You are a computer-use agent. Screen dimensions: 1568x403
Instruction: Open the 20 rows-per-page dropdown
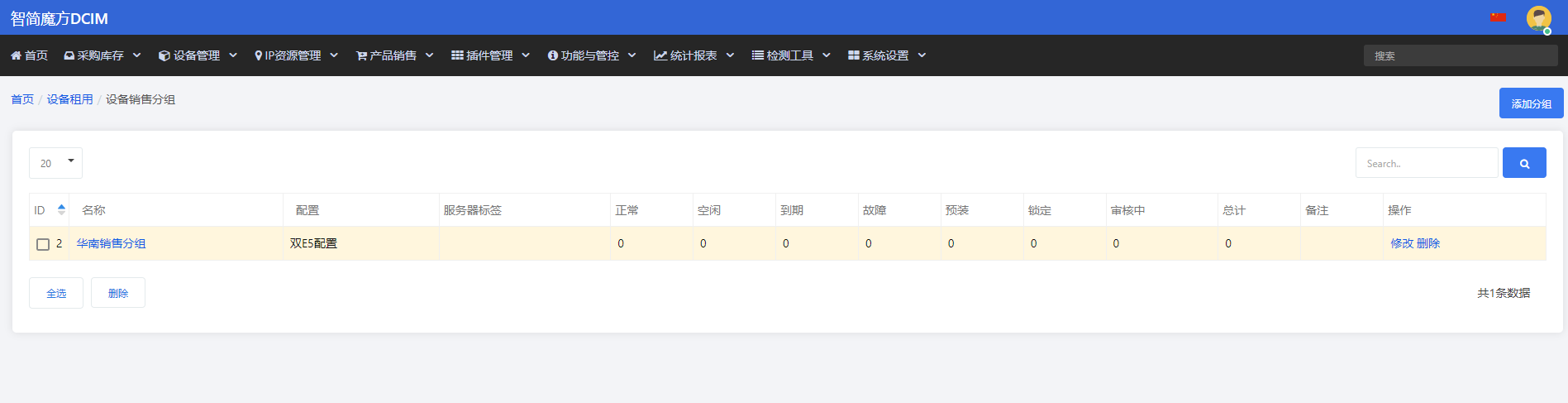click(x=55, y=163)
